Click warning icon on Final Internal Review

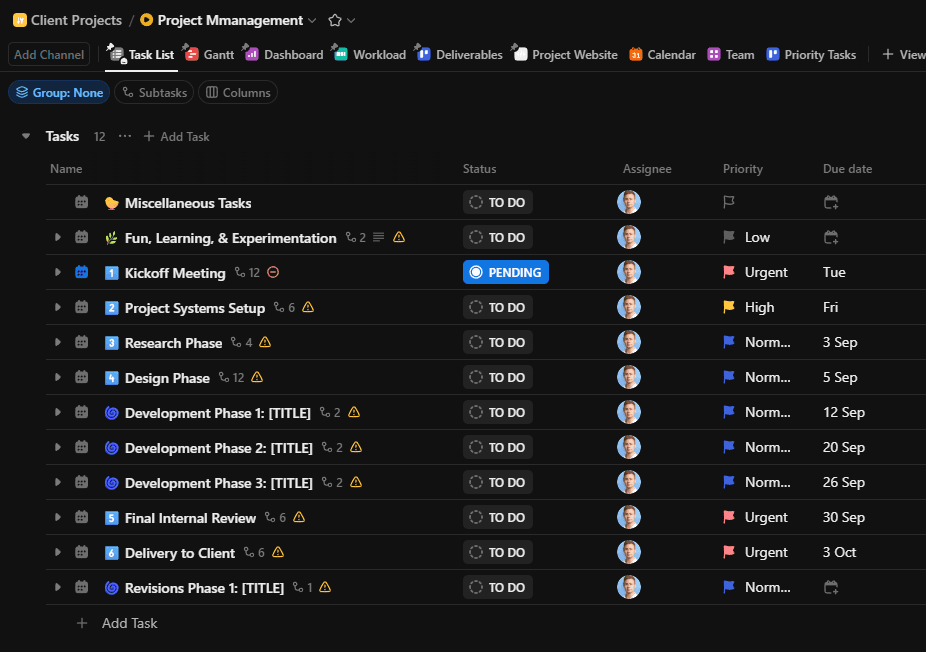pyautogui.click(x=299, y=517)
